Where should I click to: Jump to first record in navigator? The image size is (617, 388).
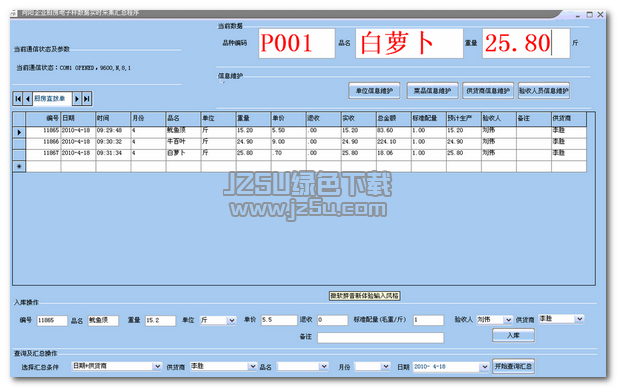point(18,98)
